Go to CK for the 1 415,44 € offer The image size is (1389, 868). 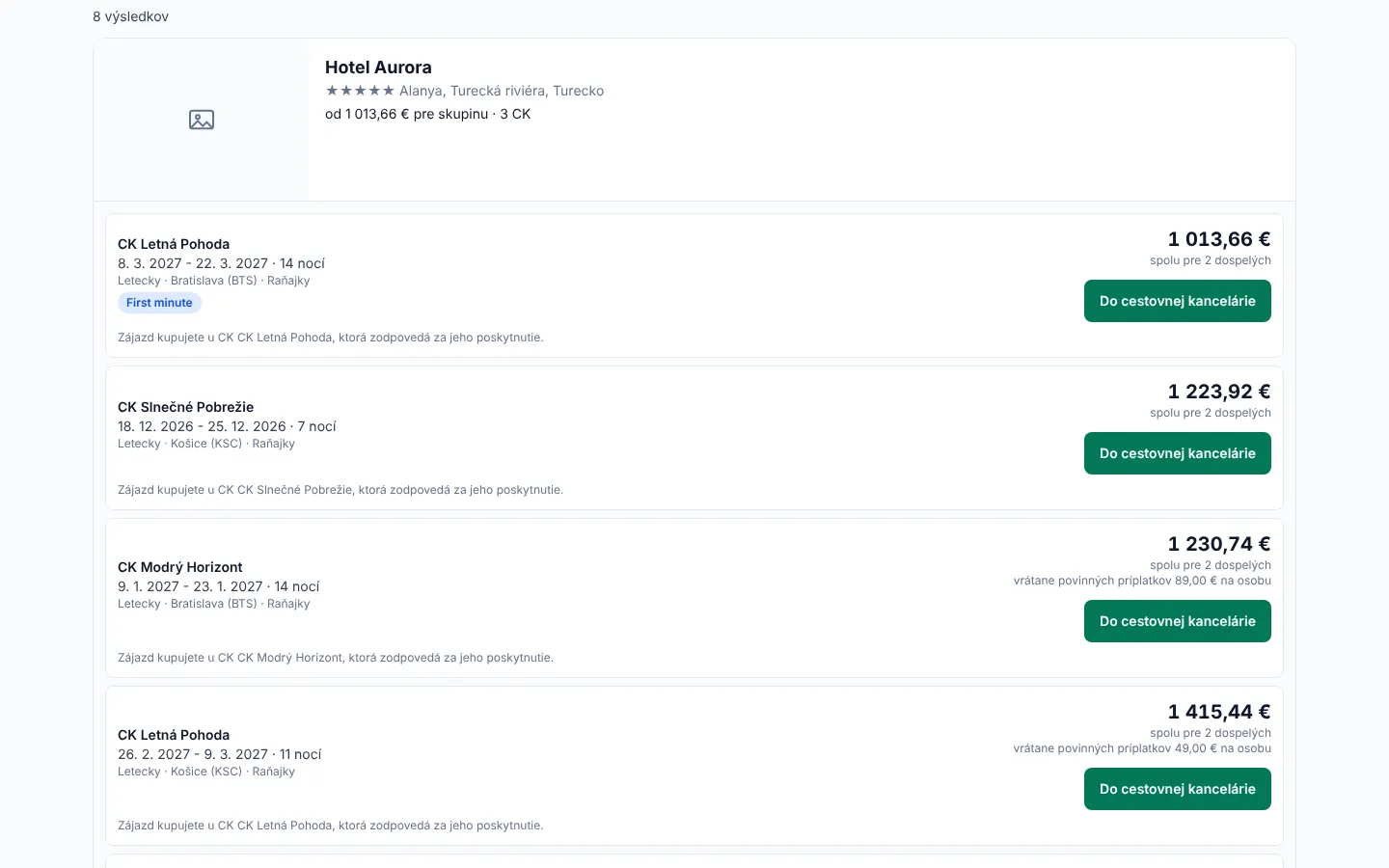1177,789
